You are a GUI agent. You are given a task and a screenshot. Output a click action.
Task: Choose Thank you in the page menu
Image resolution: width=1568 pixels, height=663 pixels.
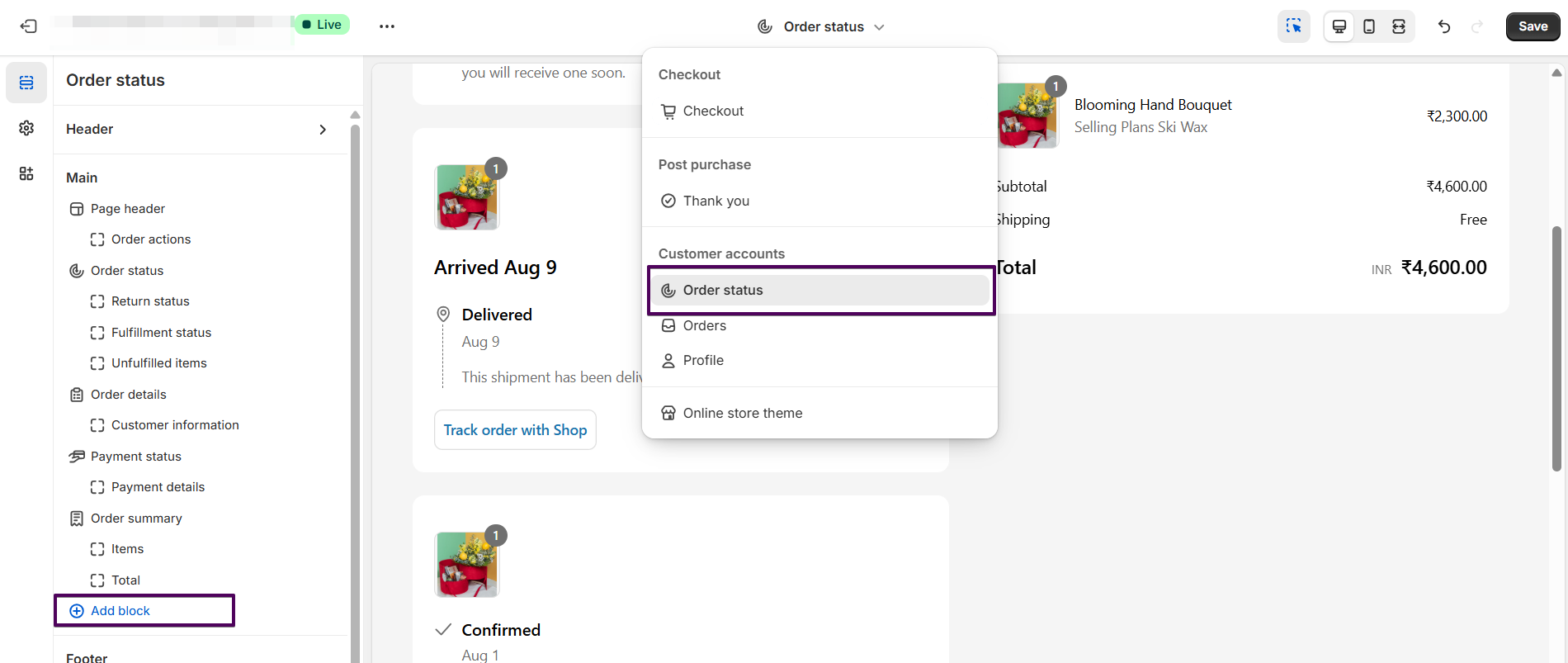tap(716, 201)
